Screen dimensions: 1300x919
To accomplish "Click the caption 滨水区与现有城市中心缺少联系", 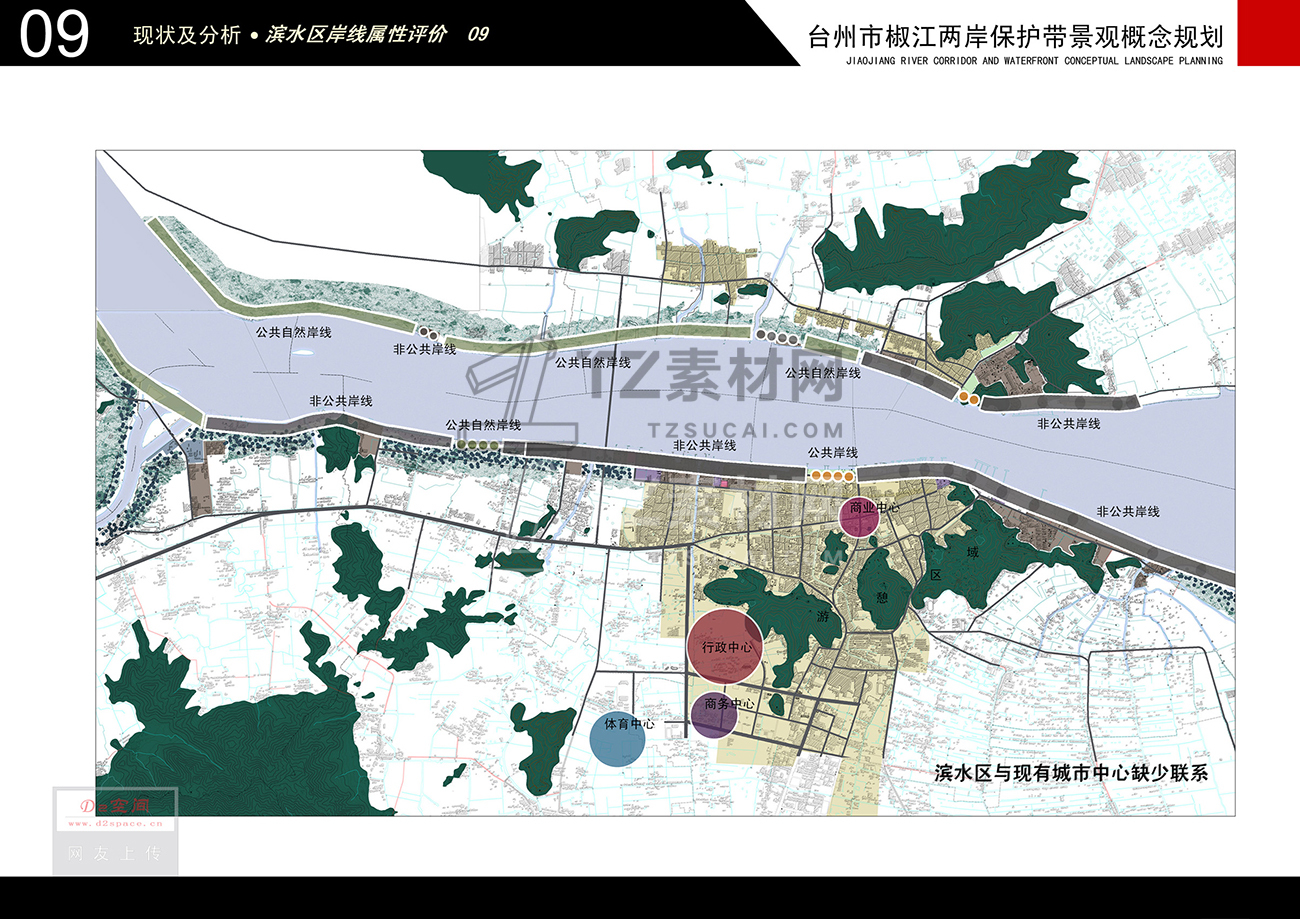I will (1071, 773).
